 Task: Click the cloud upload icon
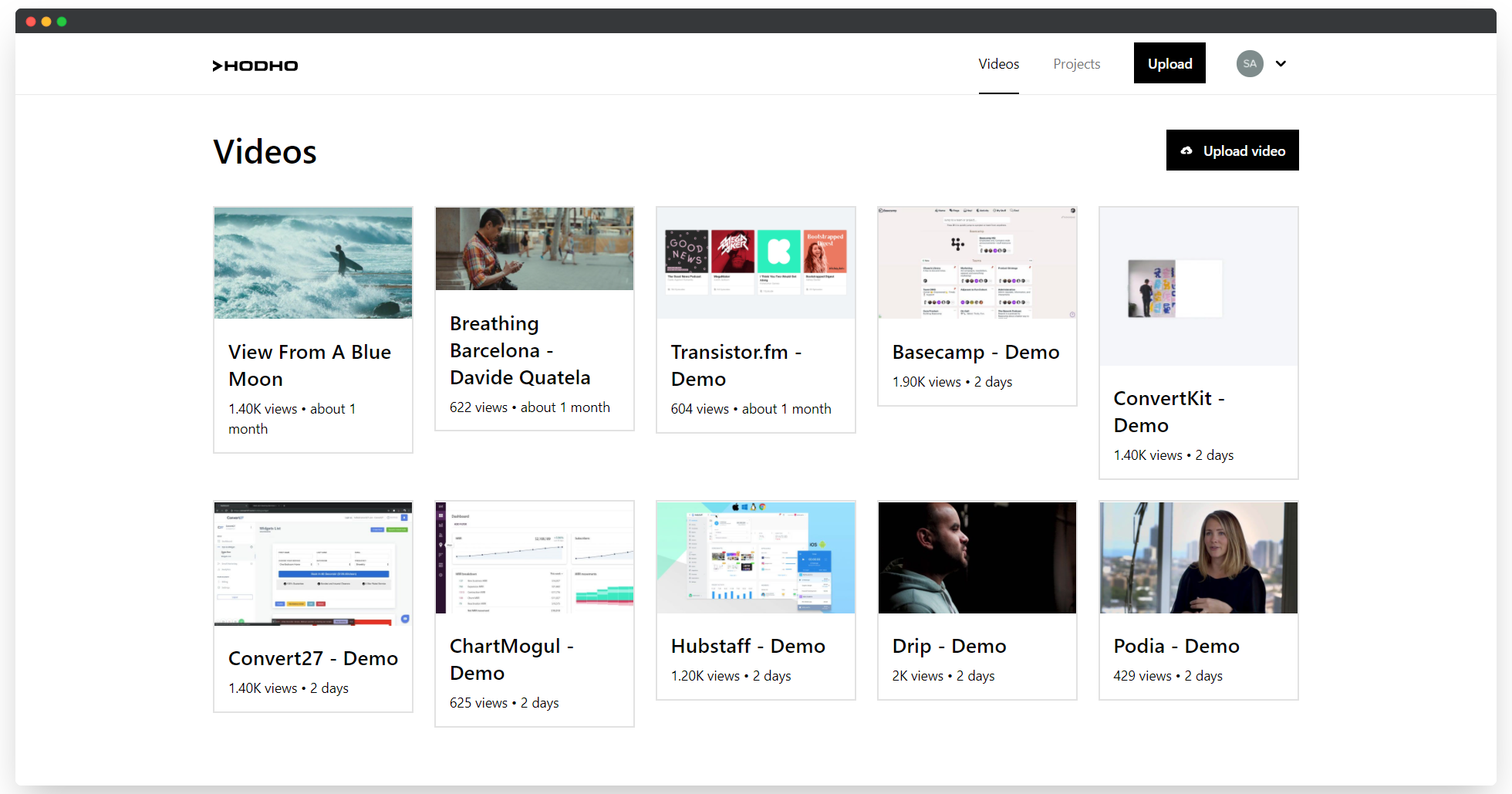point(1186,150)
